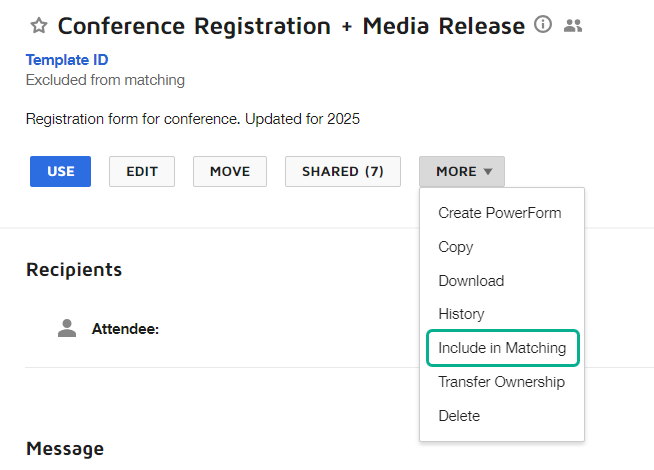This screenshot has width=654, height=470.
Task: Star the Conference Registration template as favorite
Action: click(x=38, y=26)
